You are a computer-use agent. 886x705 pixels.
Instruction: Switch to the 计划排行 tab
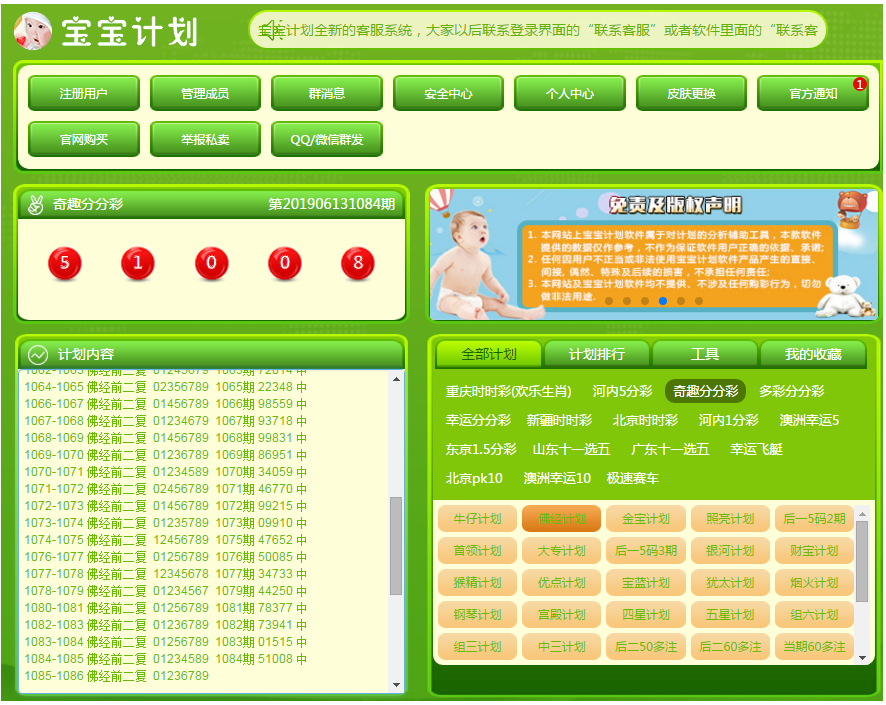click(596, 354)
